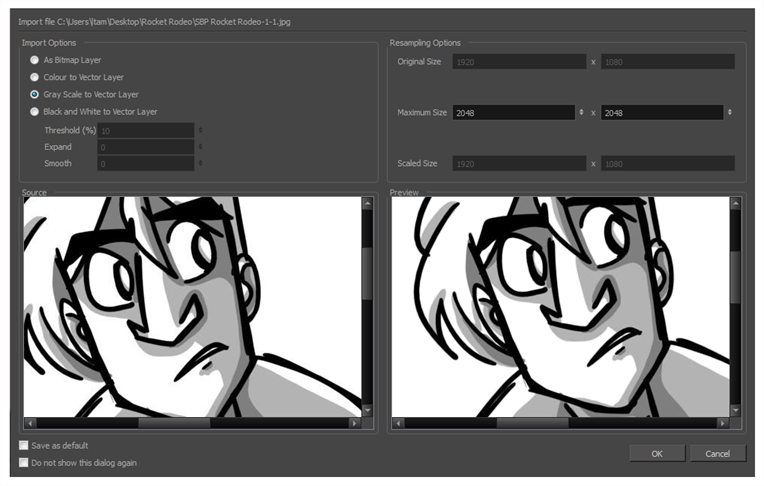The image size is (764, 486).
Task: Click the Preview panel horizontal scrollbar thumb
Action: [533, 423]
